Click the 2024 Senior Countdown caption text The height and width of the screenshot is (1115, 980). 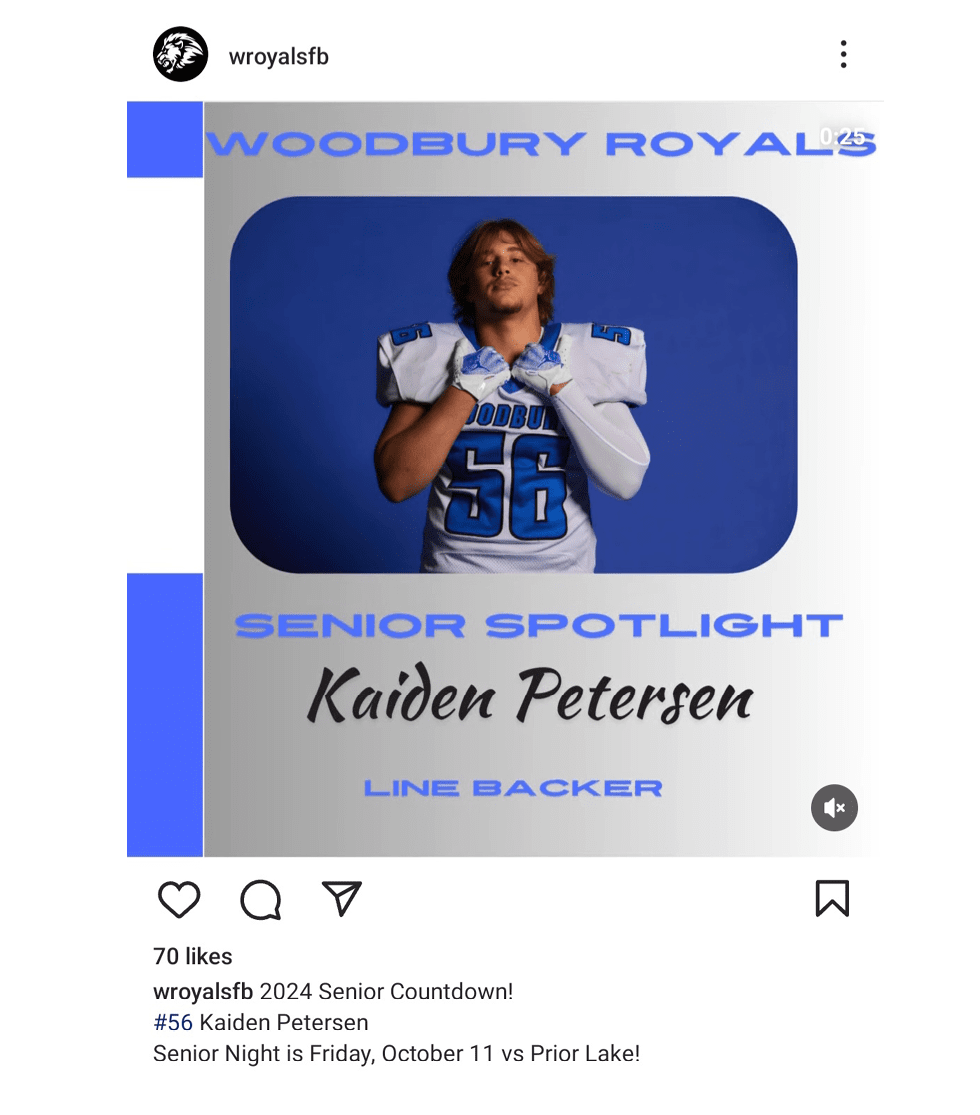tap(386, 991)
